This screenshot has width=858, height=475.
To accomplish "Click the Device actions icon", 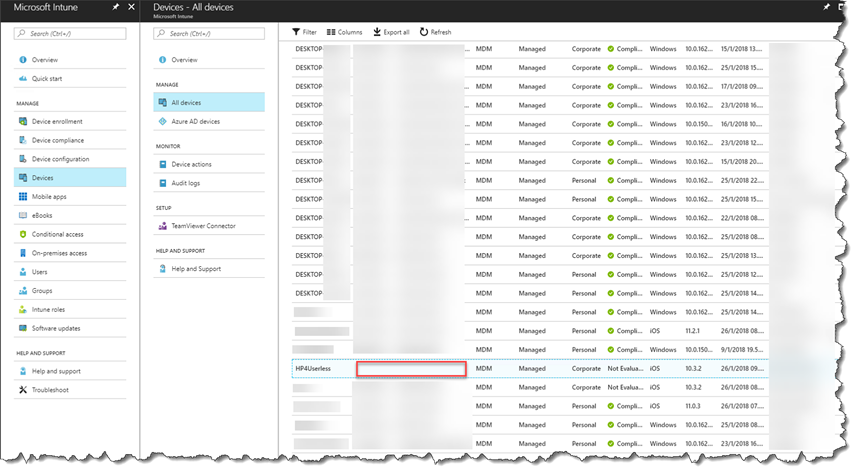I will [x=163, y=164].
